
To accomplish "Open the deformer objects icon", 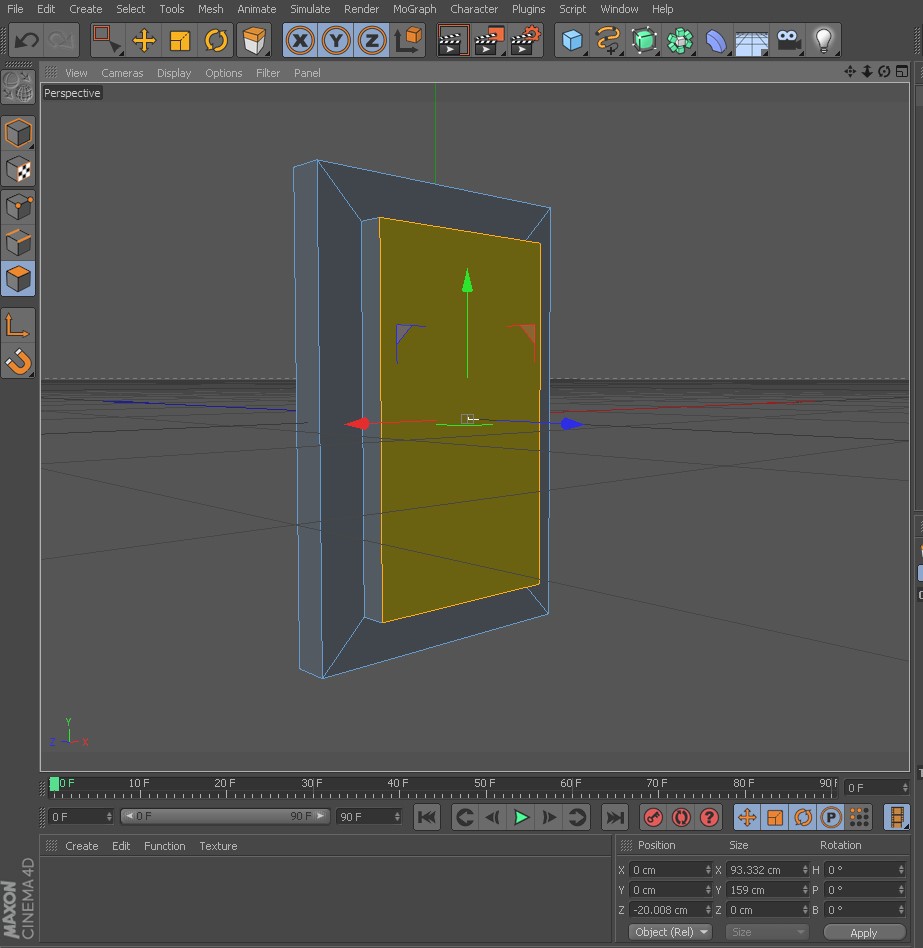I will point(716,41).
